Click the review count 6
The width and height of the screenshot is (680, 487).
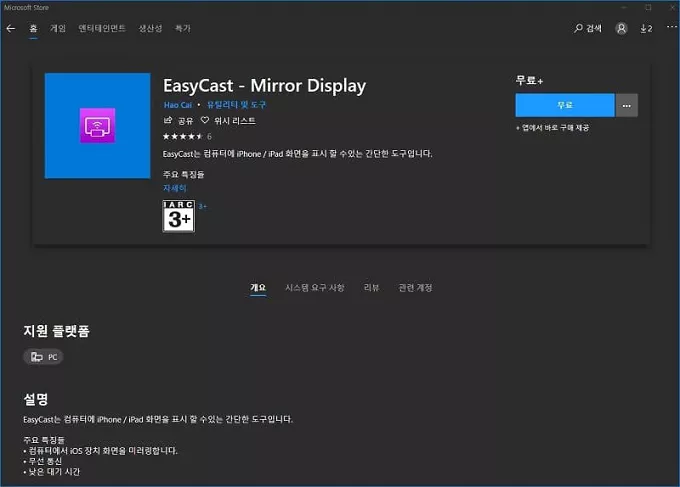click(209, 137)
